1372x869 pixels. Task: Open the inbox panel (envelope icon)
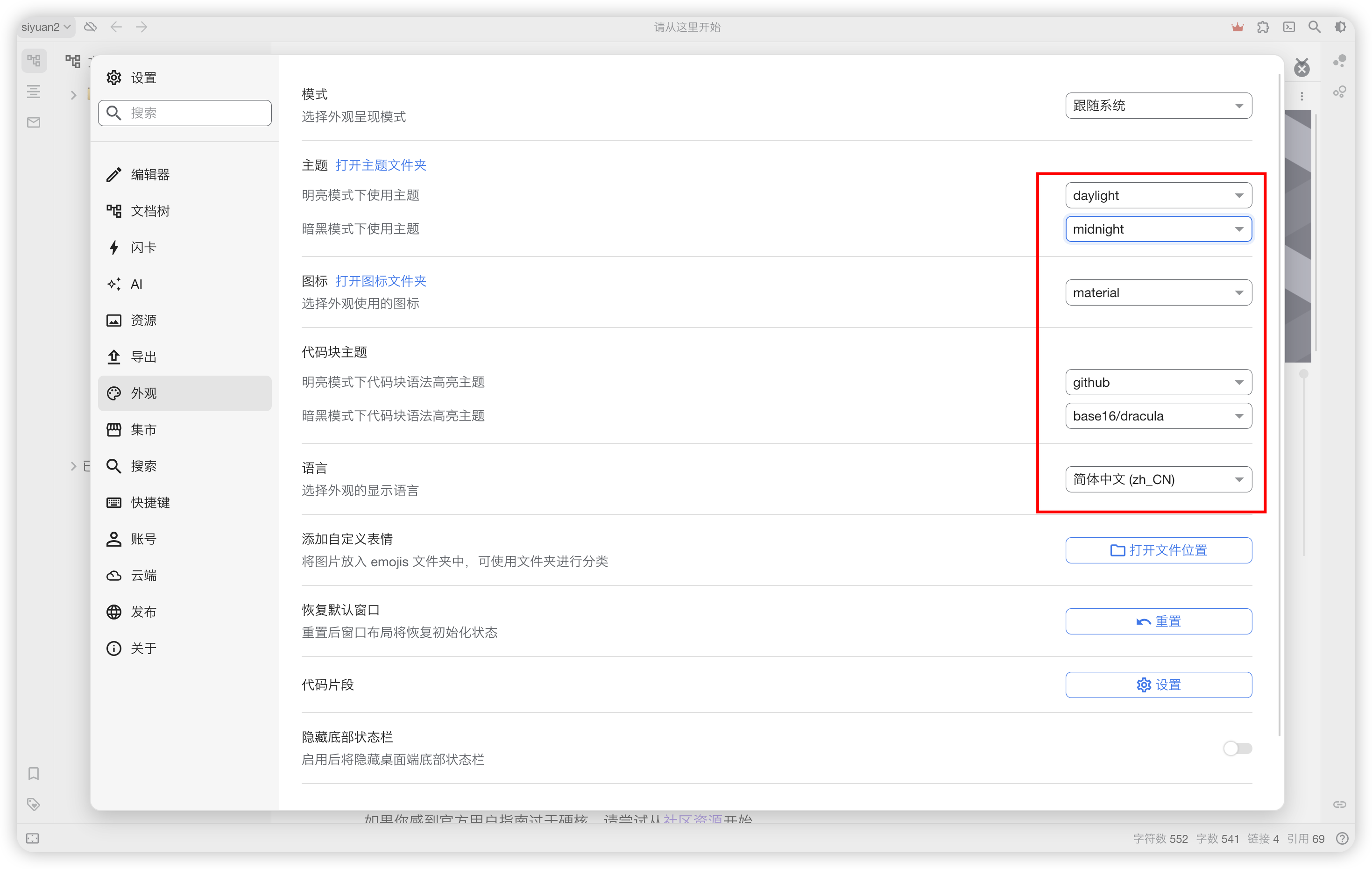pyautogui.click(x=33, y=121)
